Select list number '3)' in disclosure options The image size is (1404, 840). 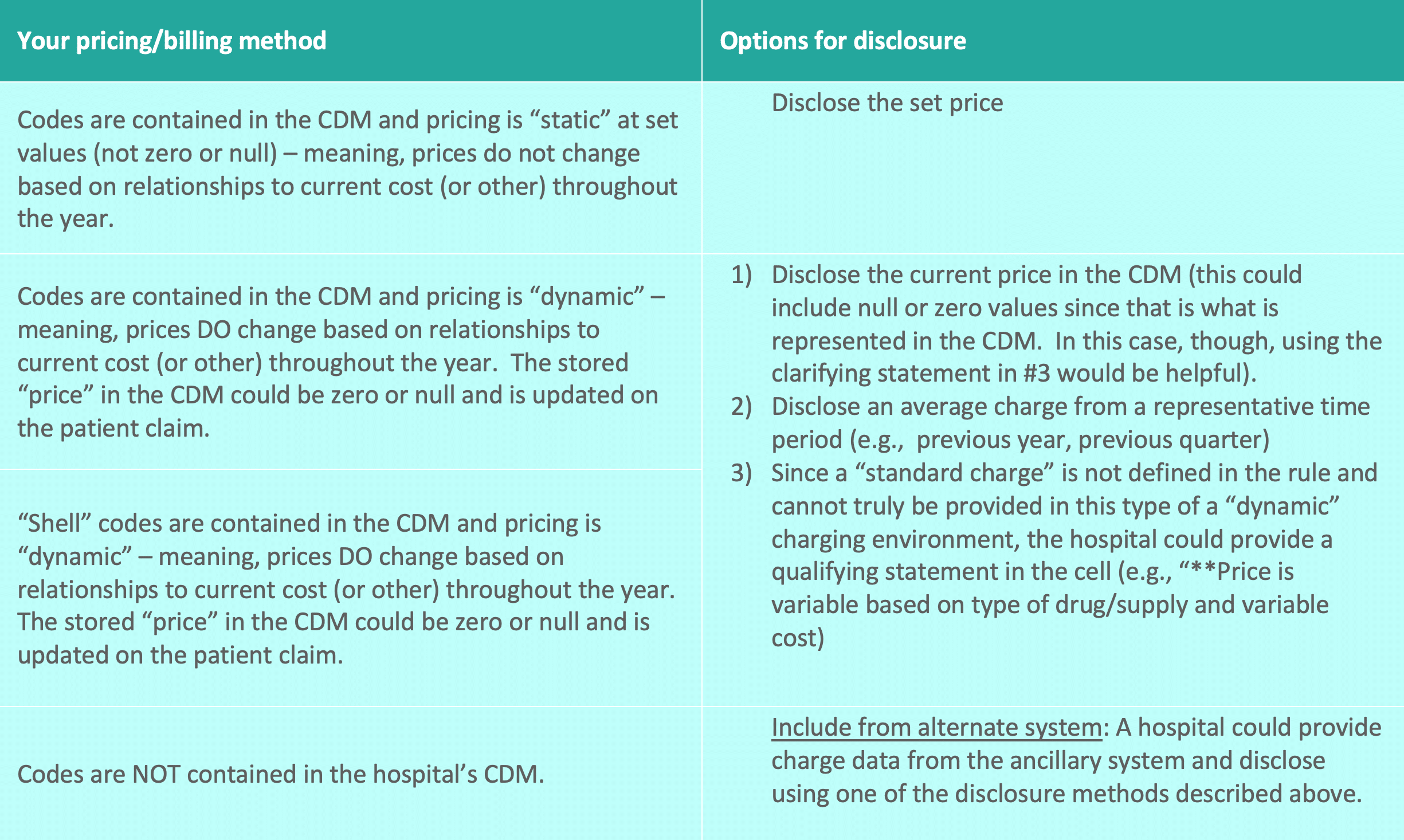(x=741, y=473)
